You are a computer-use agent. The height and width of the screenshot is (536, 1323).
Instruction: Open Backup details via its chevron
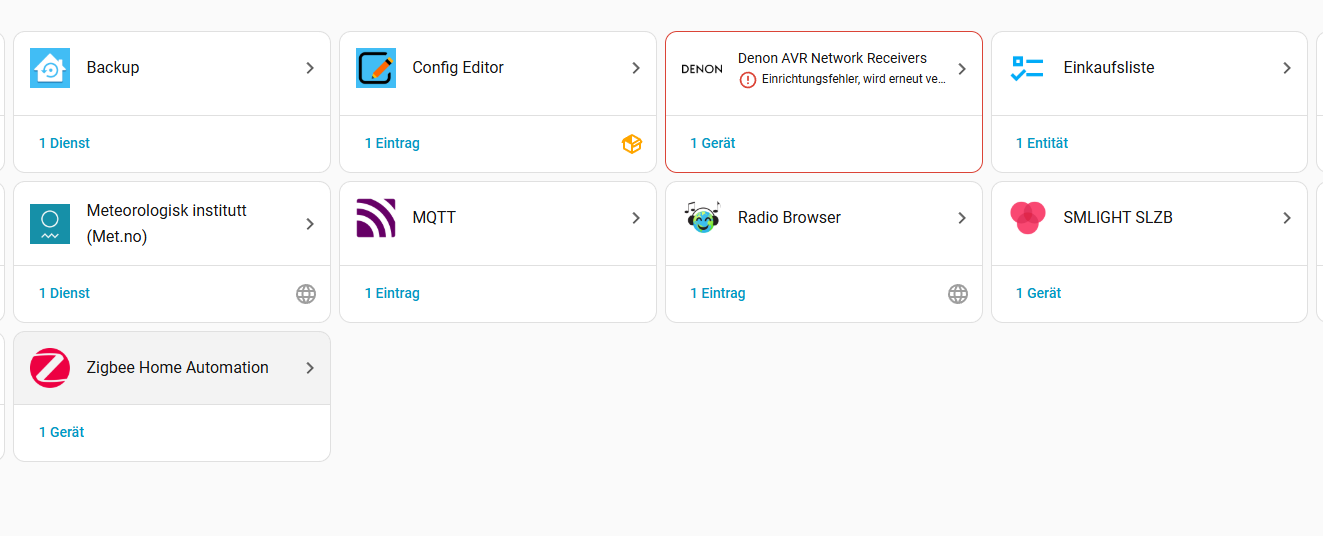point(310,68)
